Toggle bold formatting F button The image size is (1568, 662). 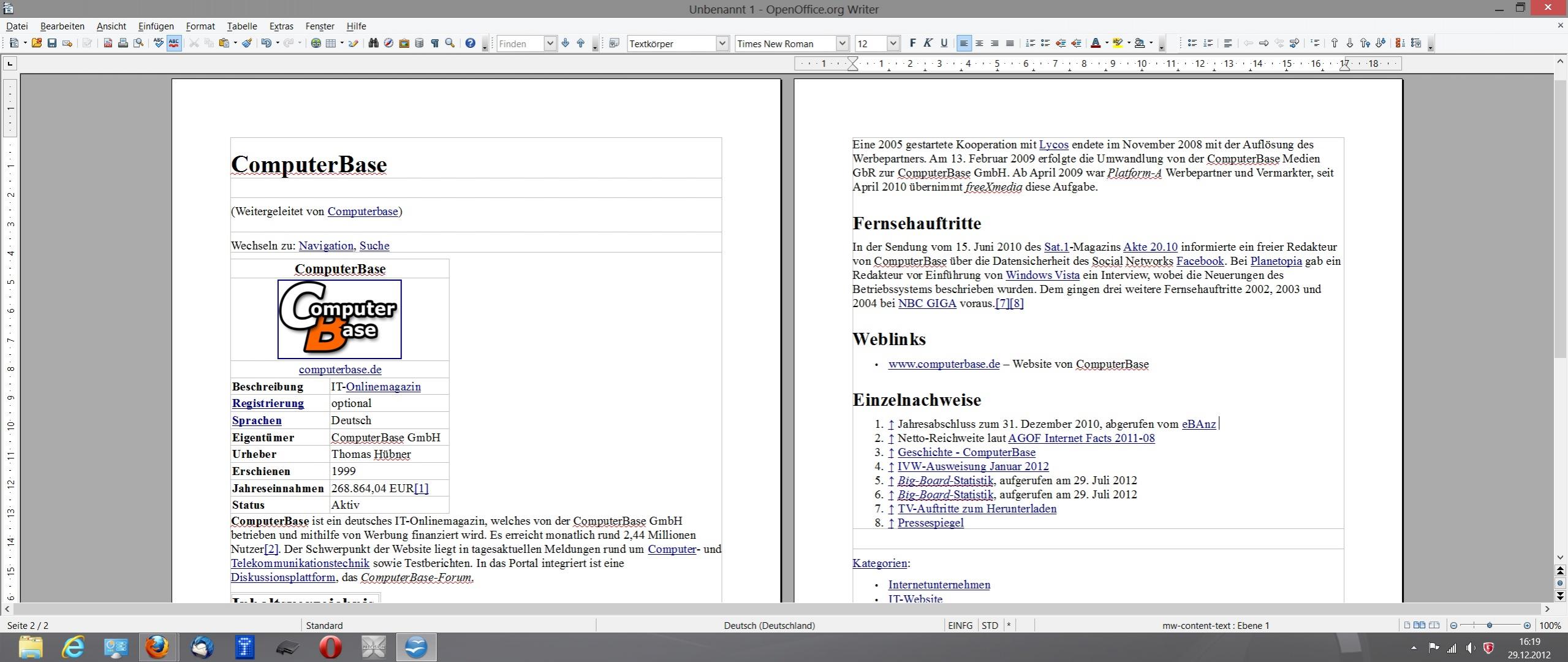coord(912,44)
